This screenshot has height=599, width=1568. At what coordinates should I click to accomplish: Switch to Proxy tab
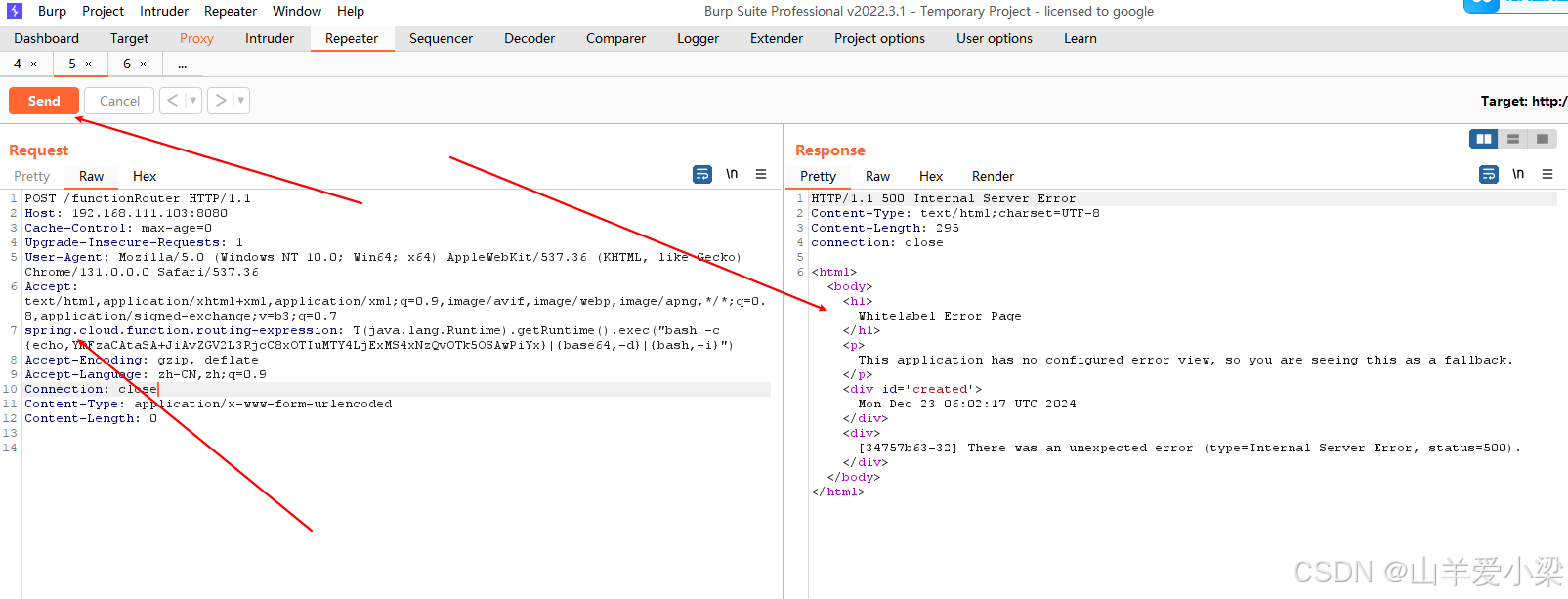pyautogui.click(x=196, y=38)
